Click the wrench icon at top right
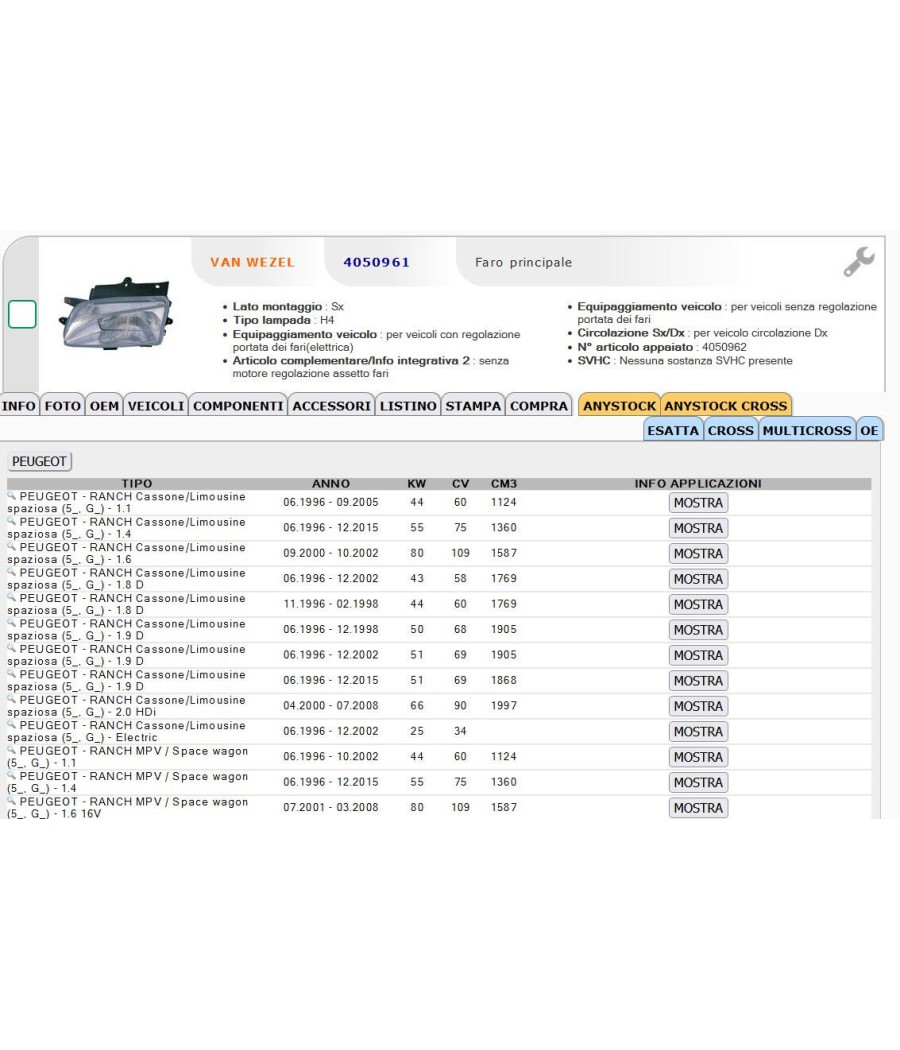 click(858, 261)
